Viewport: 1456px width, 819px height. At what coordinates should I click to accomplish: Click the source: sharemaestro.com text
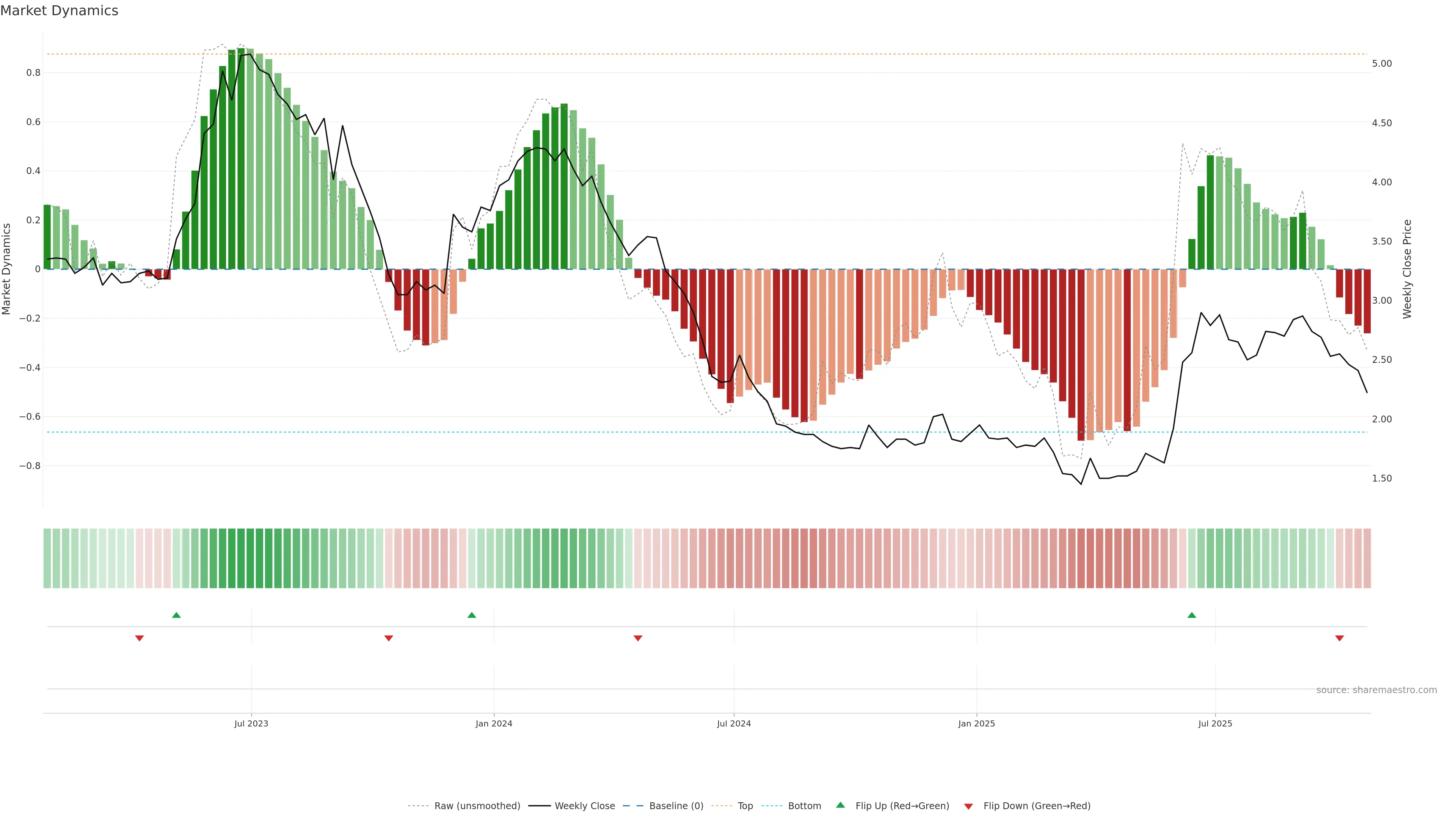(1376, 690)
